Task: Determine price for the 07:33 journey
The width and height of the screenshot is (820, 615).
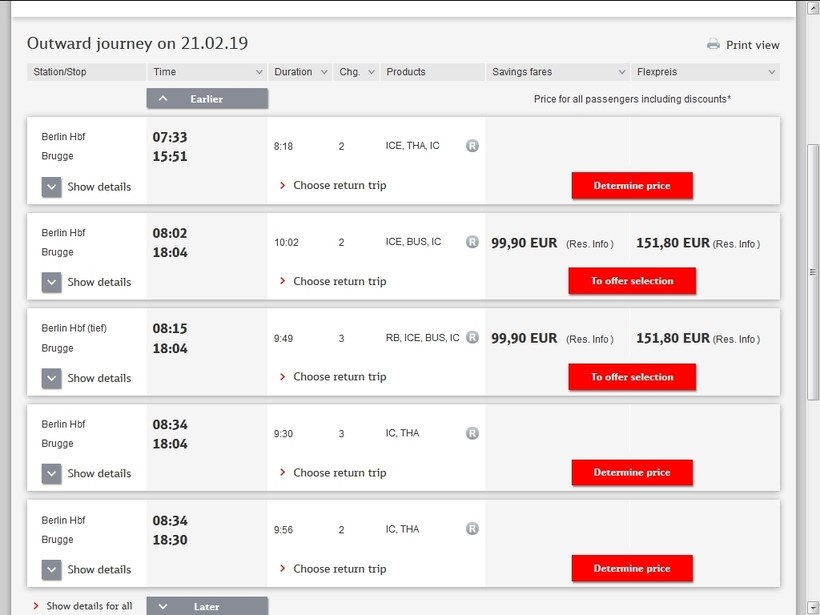Action: point(632,186)
